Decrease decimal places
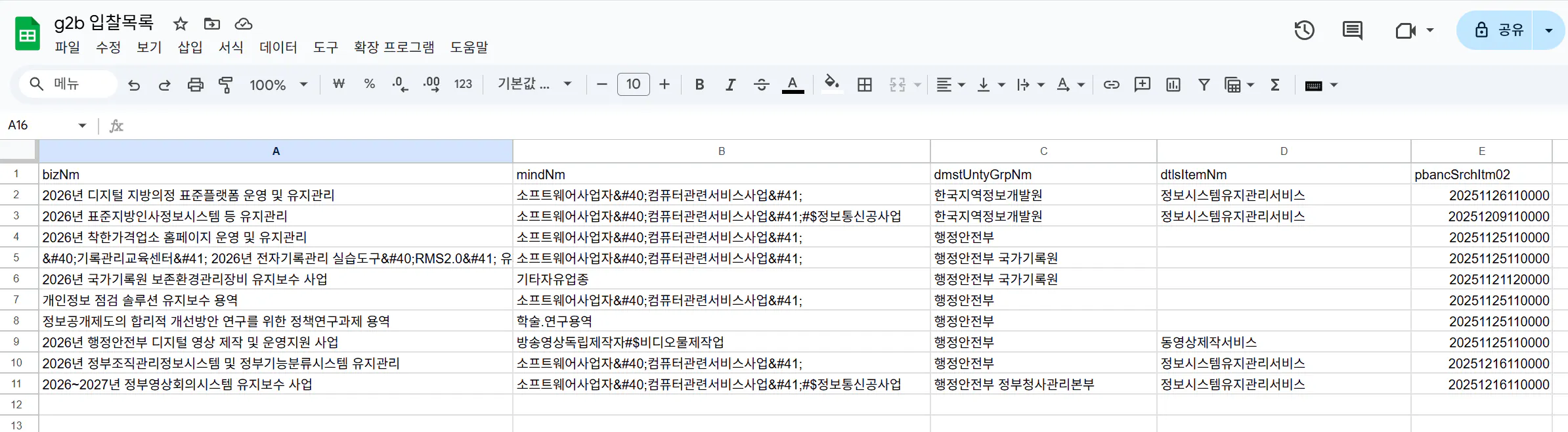The image size is (1568, 432). pos(400,84)
